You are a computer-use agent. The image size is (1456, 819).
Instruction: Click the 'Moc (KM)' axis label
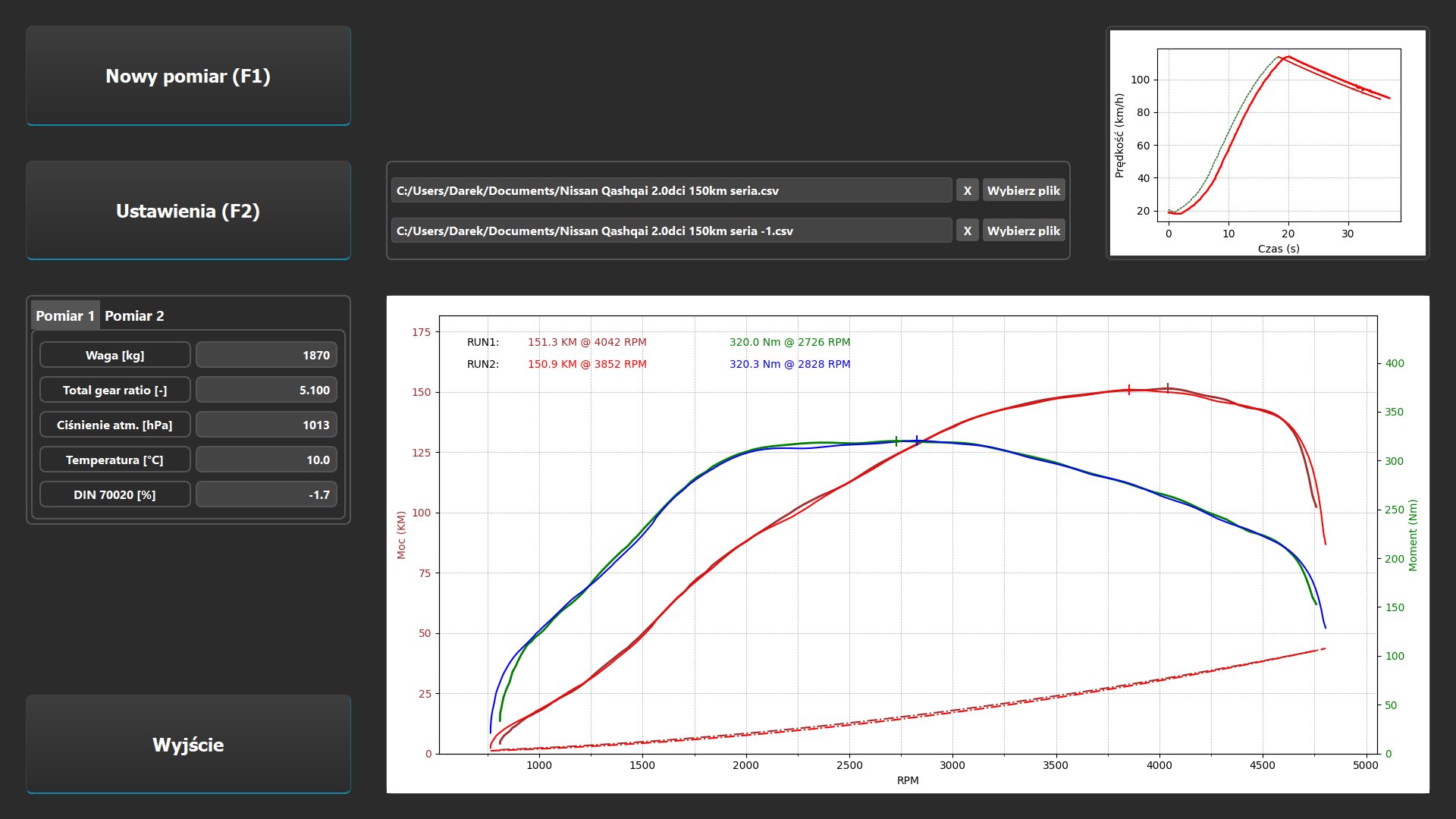[x=401, y=535]
